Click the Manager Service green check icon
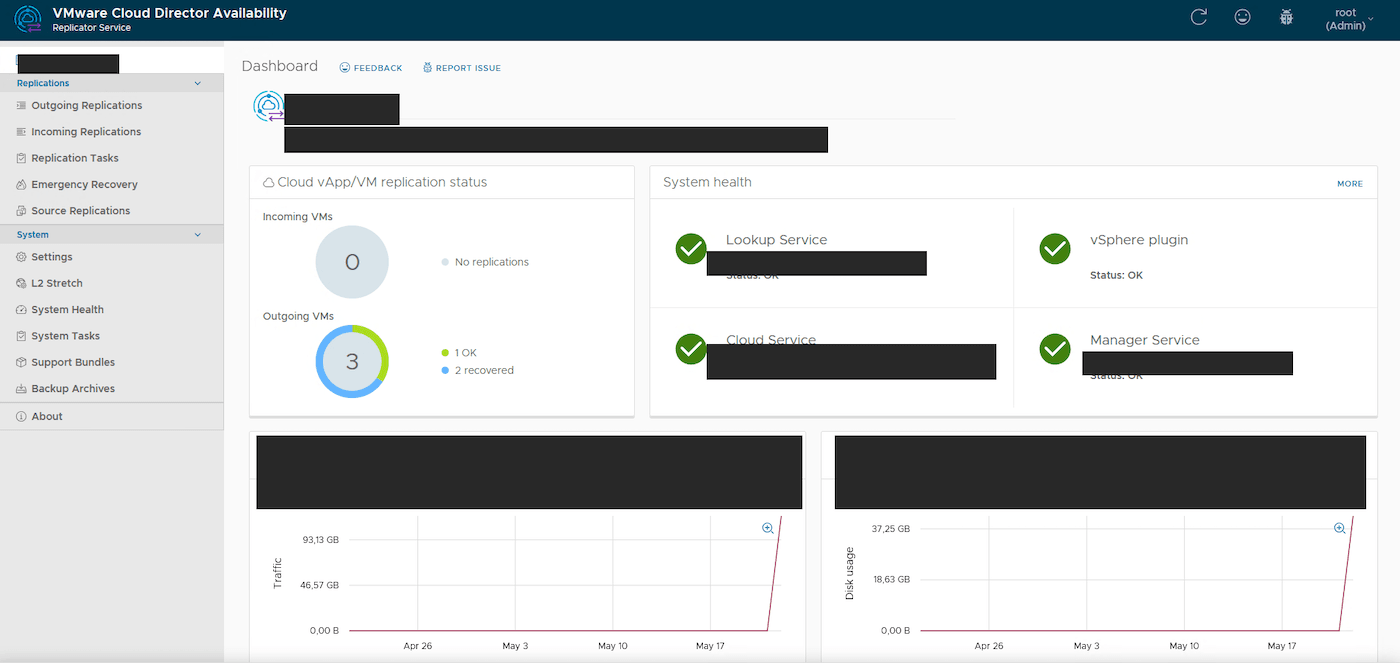The height and width of the screenshot is (663, 1400). pyautogui.click(x=1055, y=348)
